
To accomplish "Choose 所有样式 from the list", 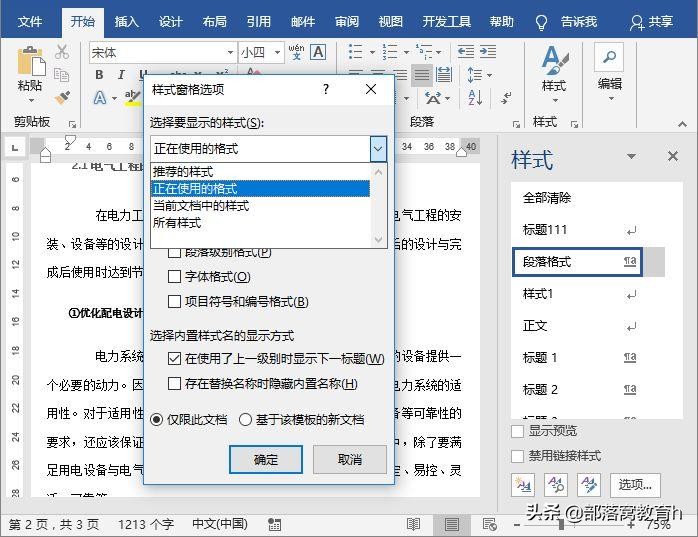I will (x=260, y=223).
